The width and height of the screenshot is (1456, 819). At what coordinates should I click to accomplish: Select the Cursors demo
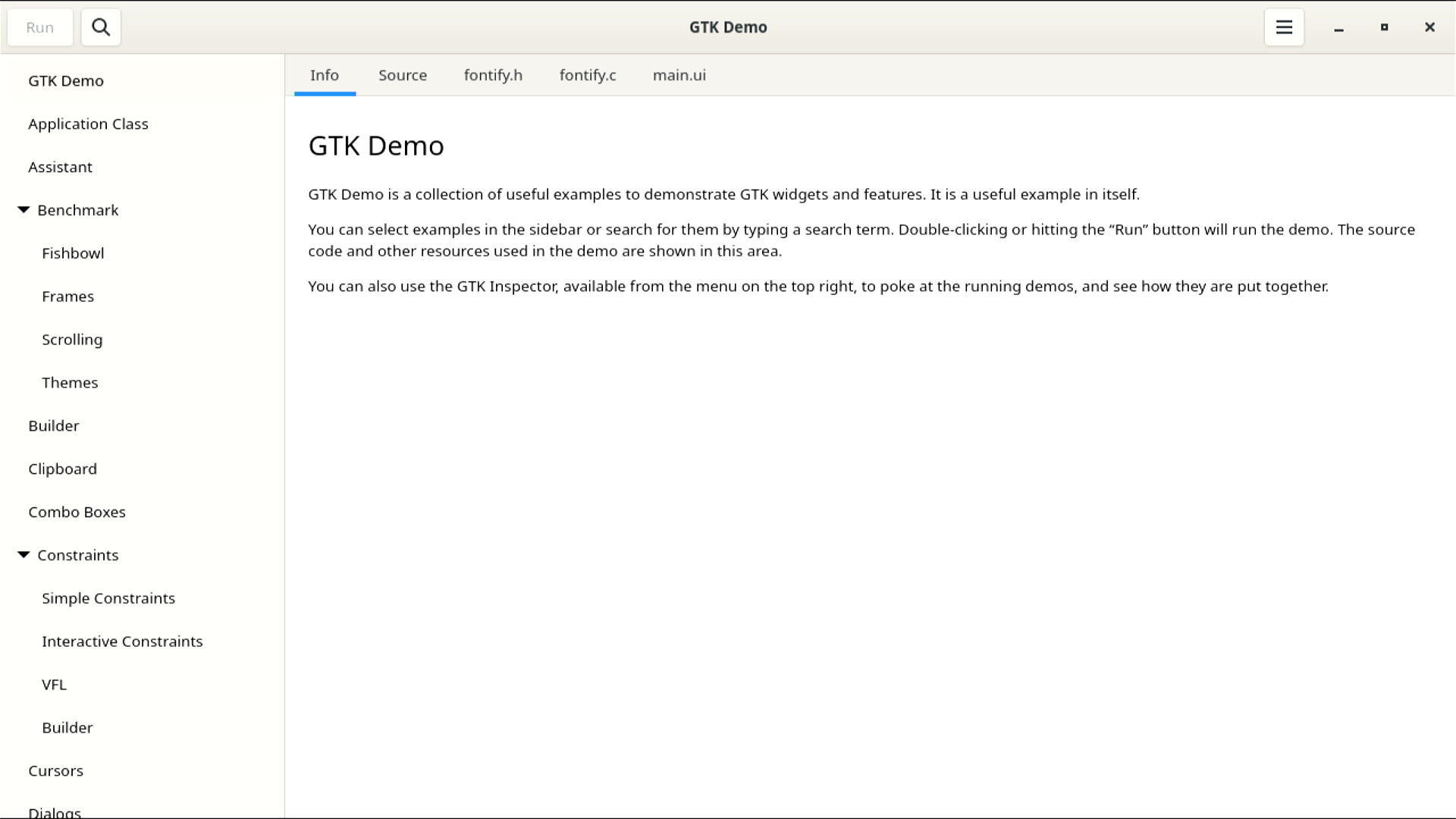tap(143, 771)
